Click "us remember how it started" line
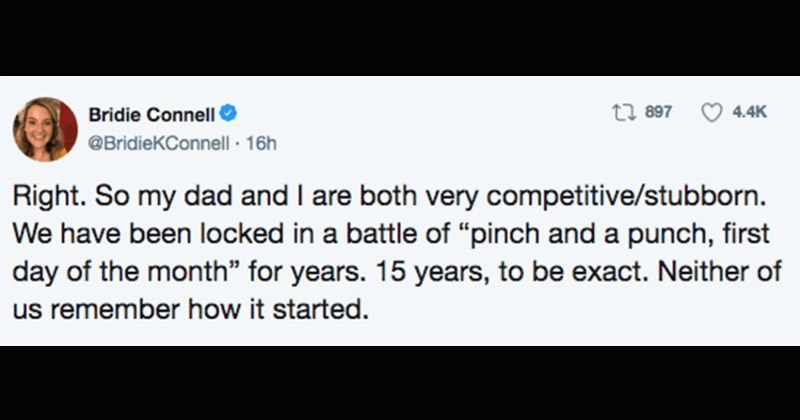Screen dimensions: 800x420 point(185,309)
